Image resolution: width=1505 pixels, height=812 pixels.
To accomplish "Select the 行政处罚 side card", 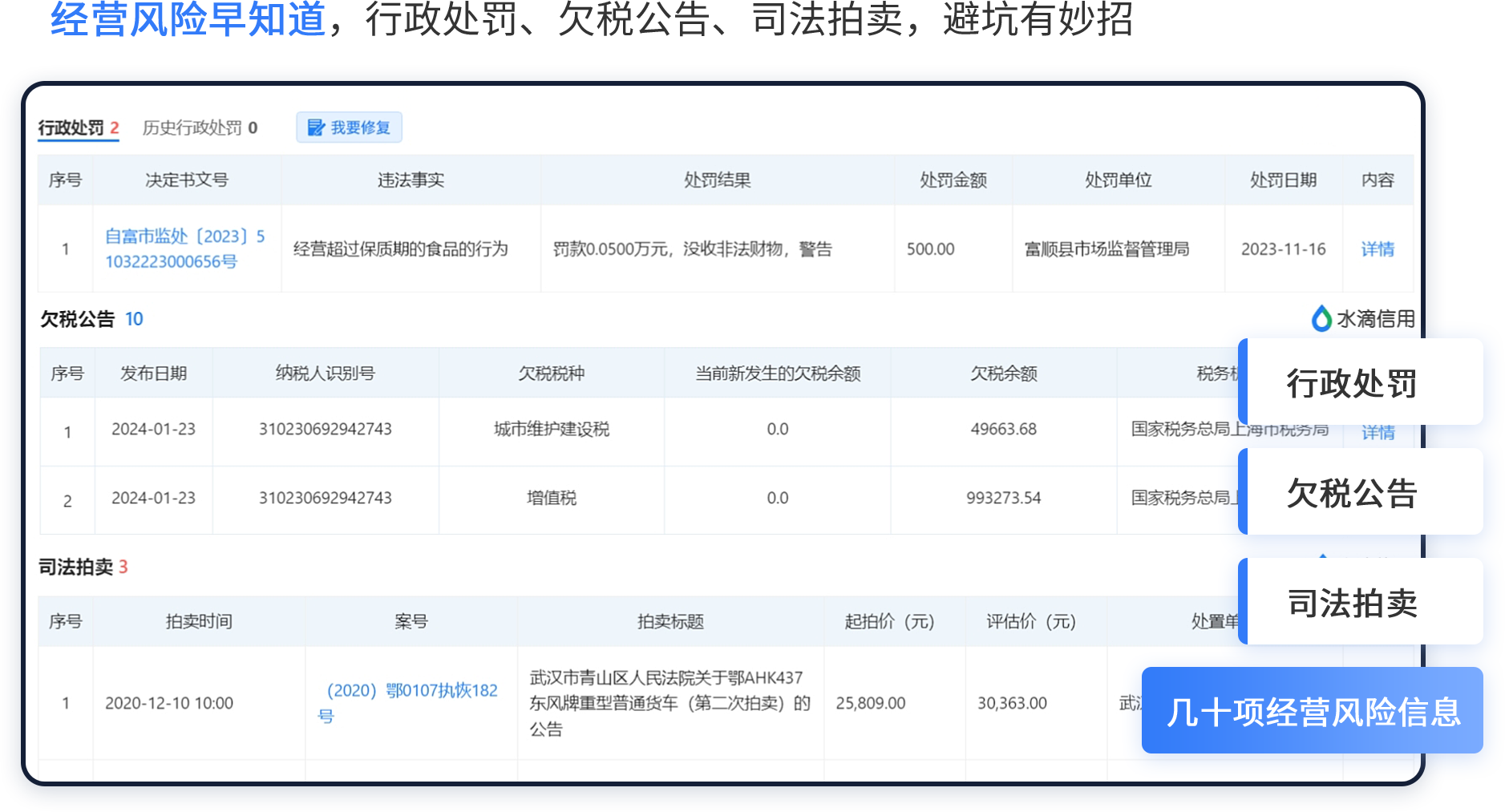I will click(1352, 383).
